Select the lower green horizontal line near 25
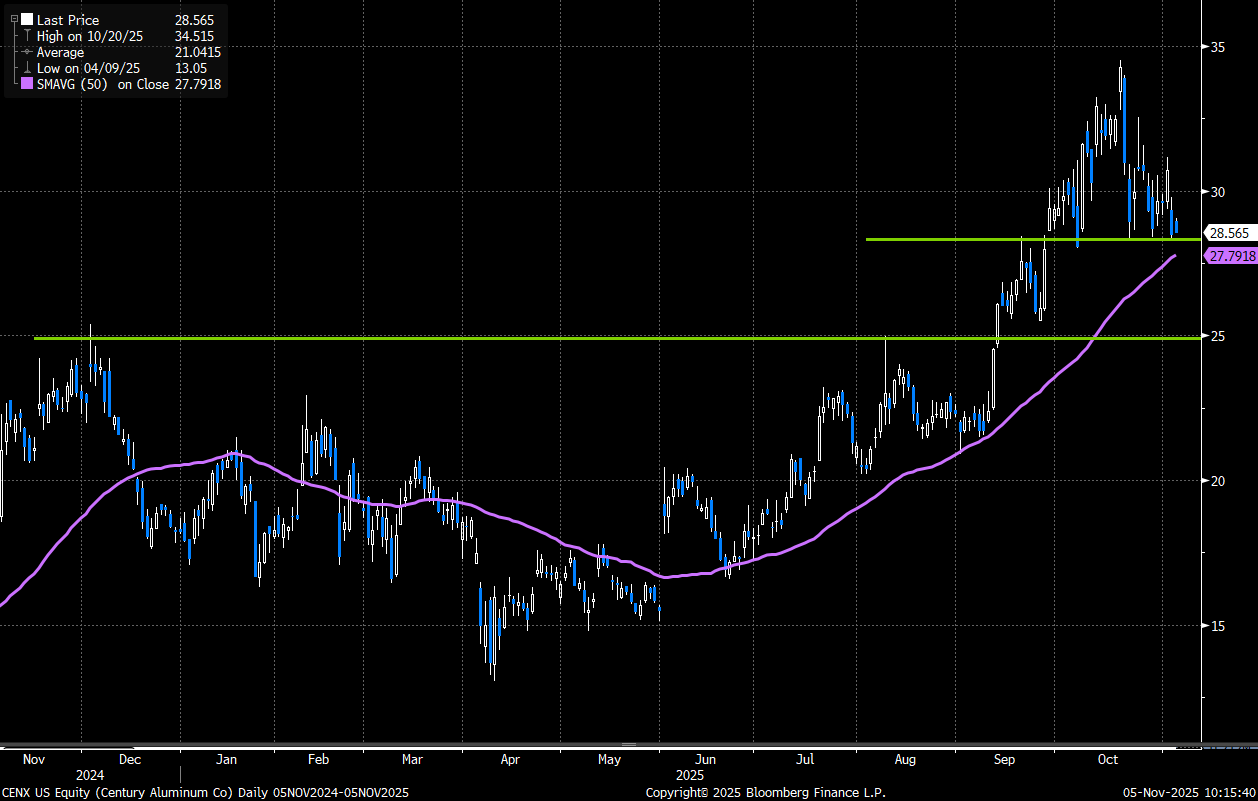Screen dimensions: 1258x801 (x=500, y=338)
